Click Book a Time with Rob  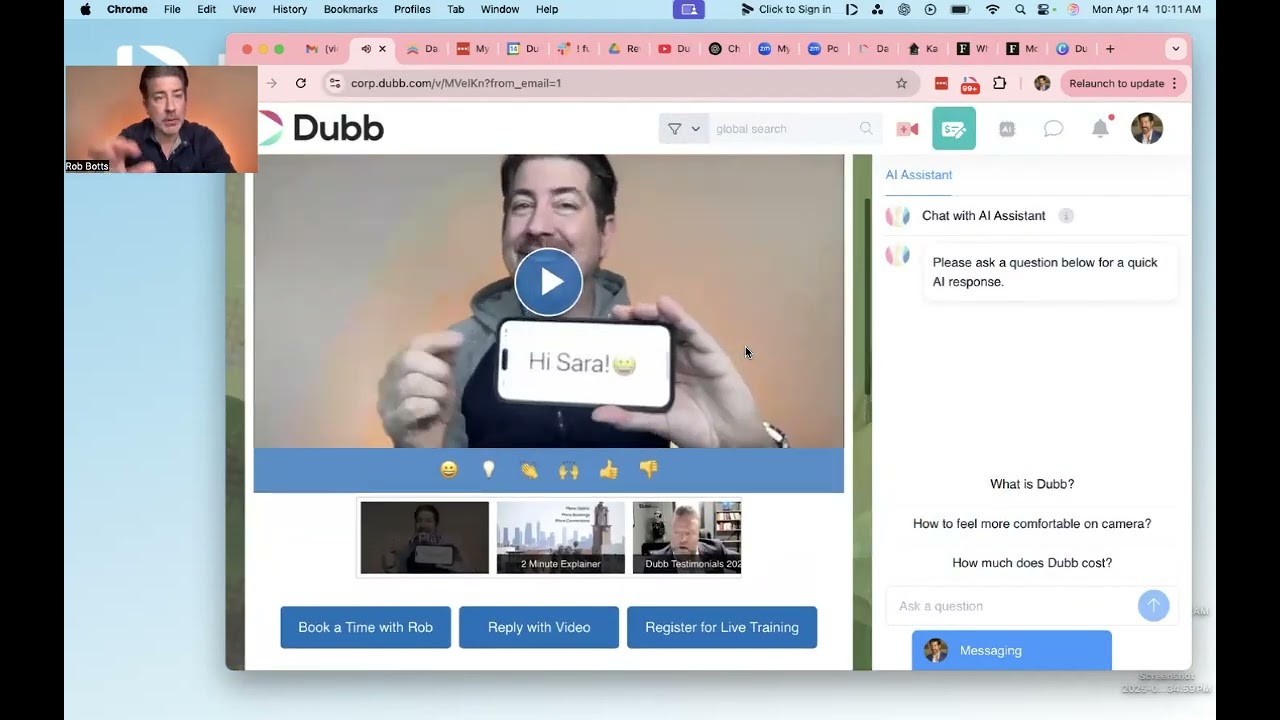coord(365,627)
